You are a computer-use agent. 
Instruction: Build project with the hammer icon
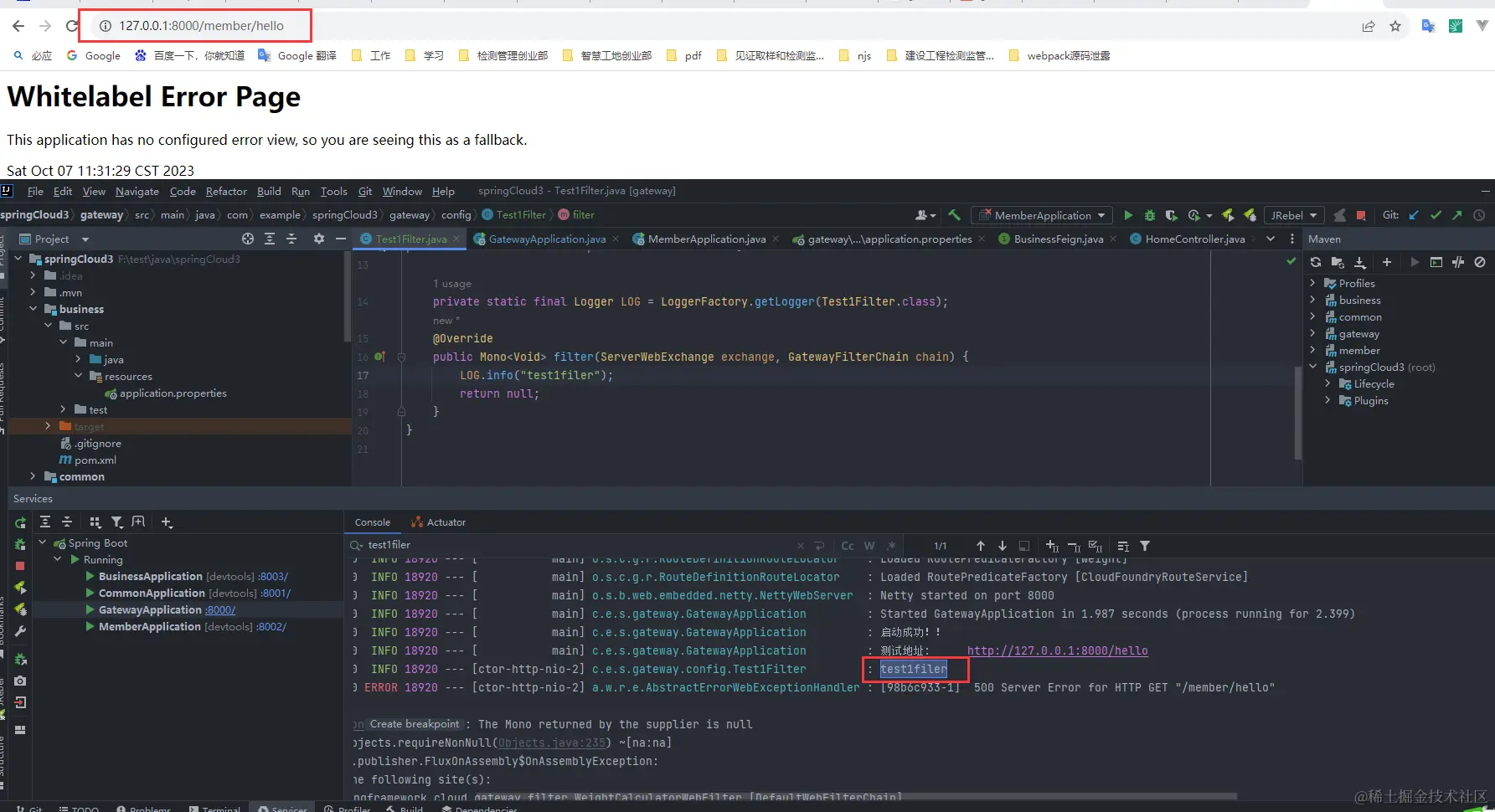(954, 215)
